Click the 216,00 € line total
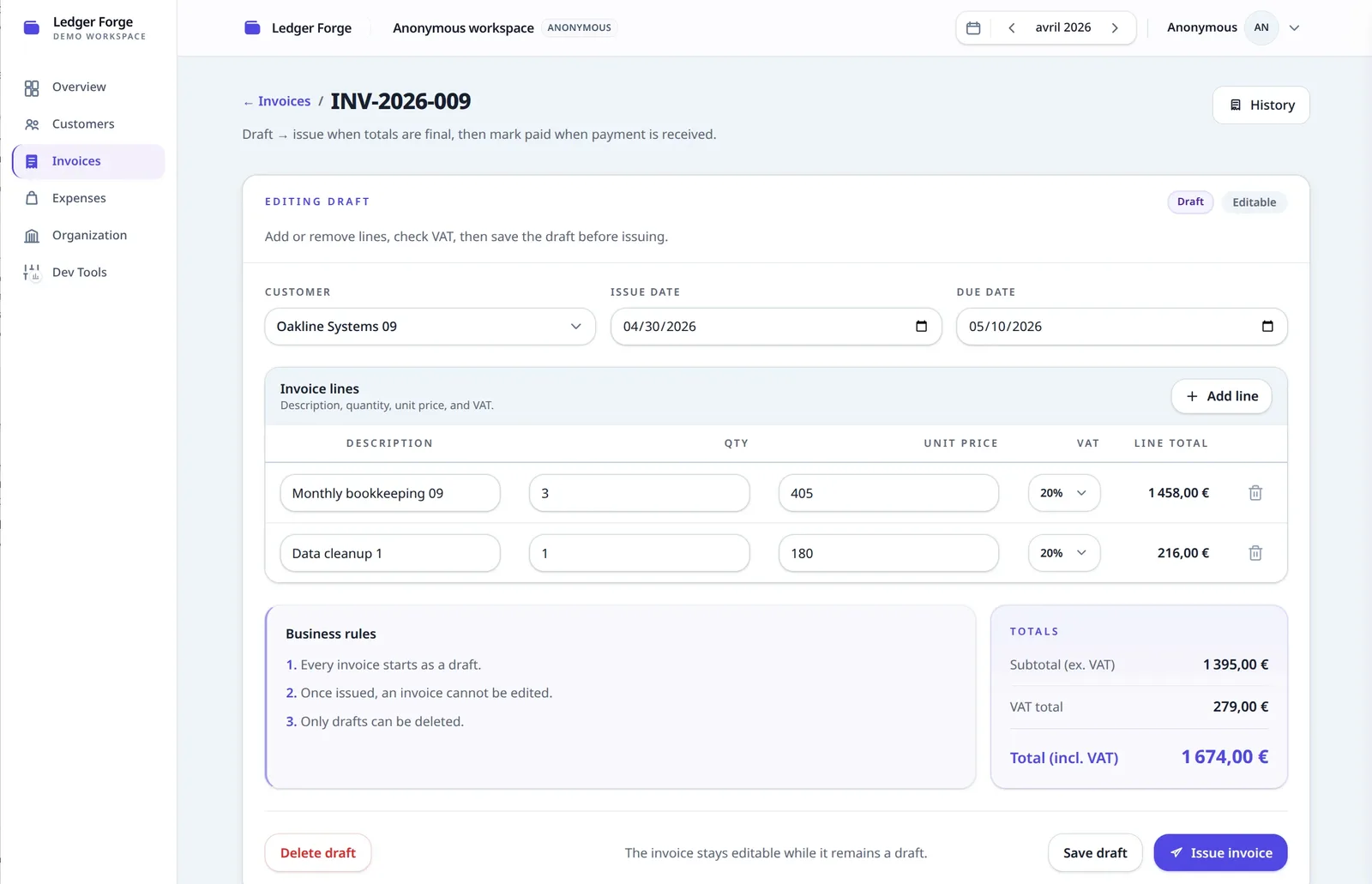Viewport: 1372px width, 884px height. (1183, 553)
